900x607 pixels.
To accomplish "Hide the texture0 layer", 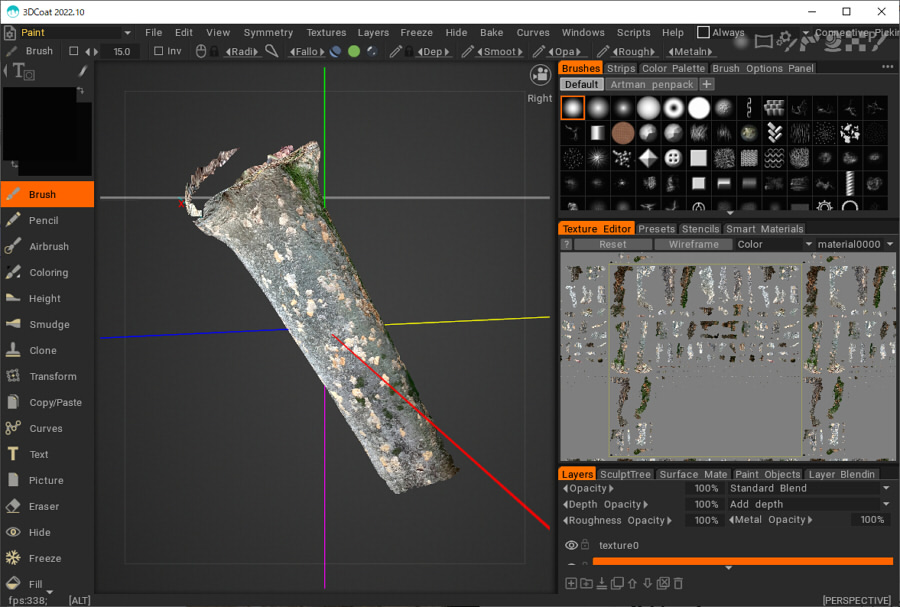I will 571,545.
